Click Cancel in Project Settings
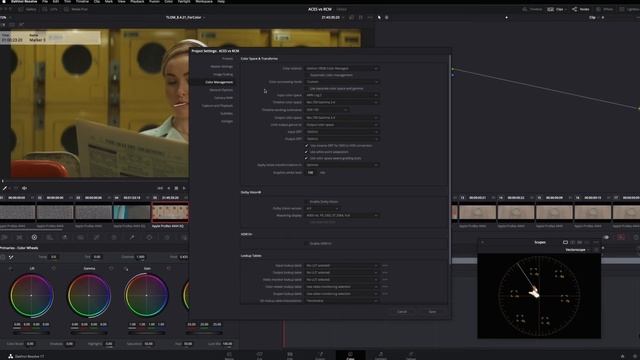 [x=402, y=311]
